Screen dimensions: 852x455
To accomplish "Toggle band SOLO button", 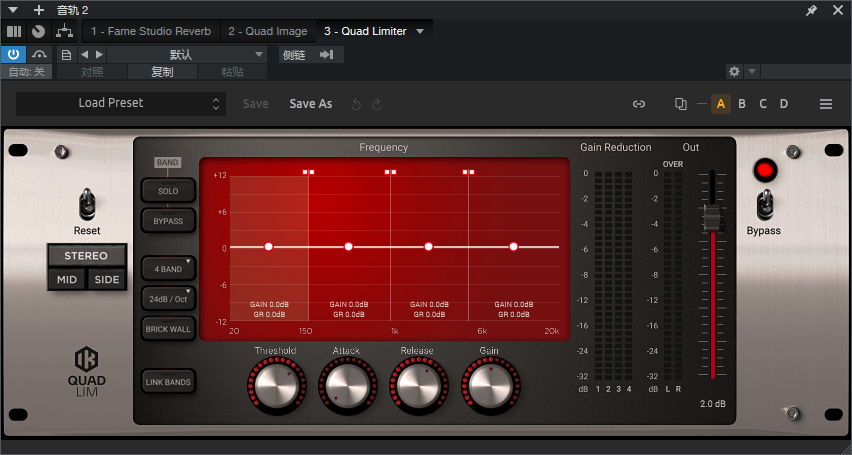I will point(168,191).
